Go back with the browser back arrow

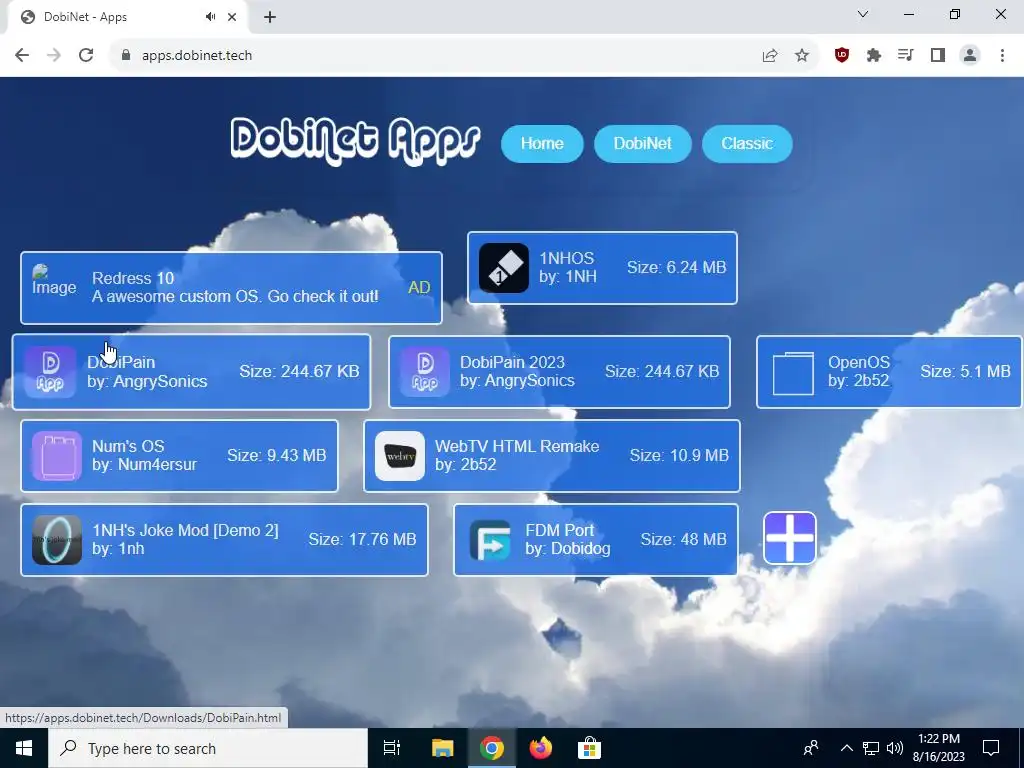22,56
